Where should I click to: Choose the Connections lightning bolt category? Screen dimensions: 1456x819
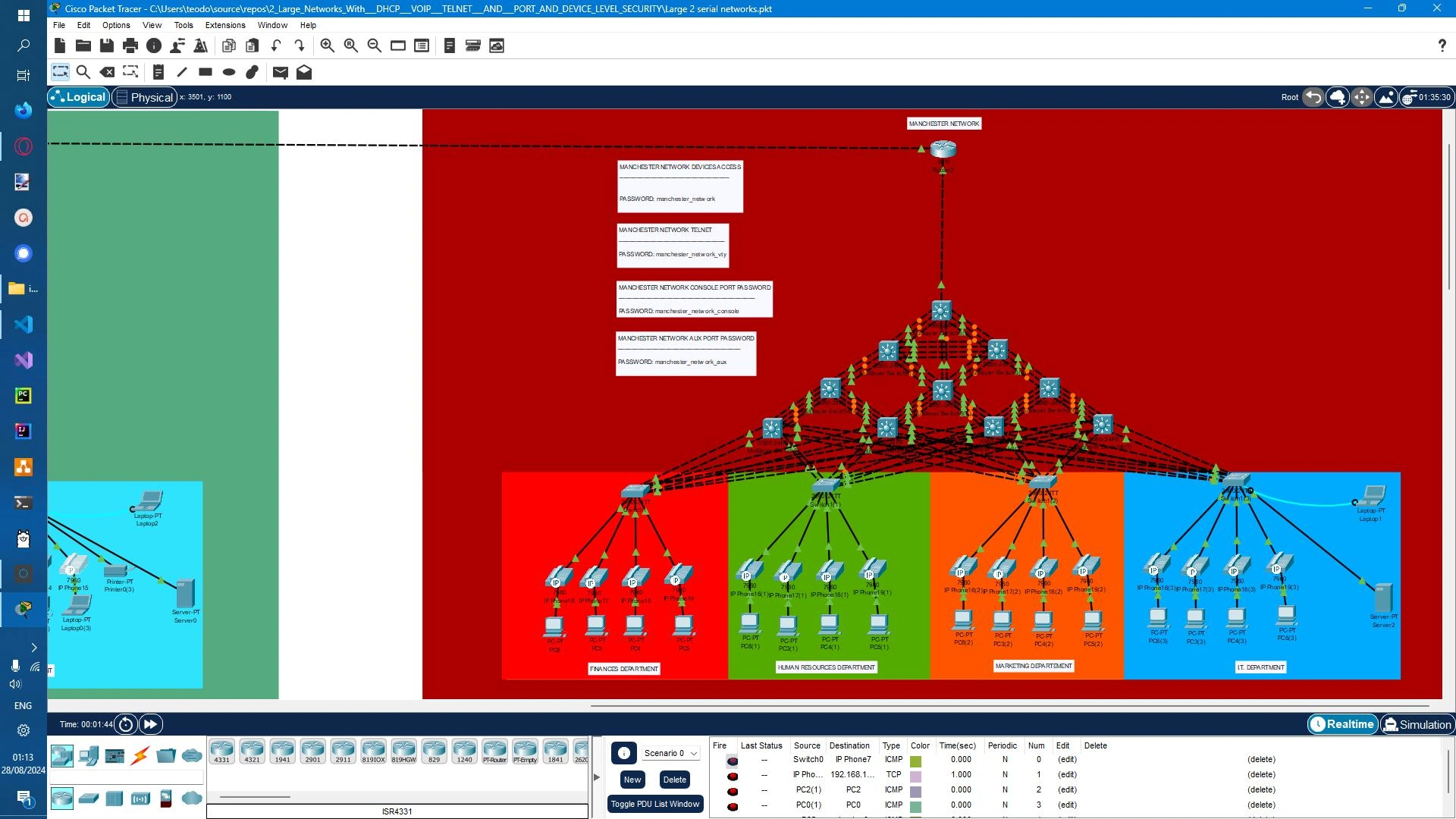tap(140, 755)
